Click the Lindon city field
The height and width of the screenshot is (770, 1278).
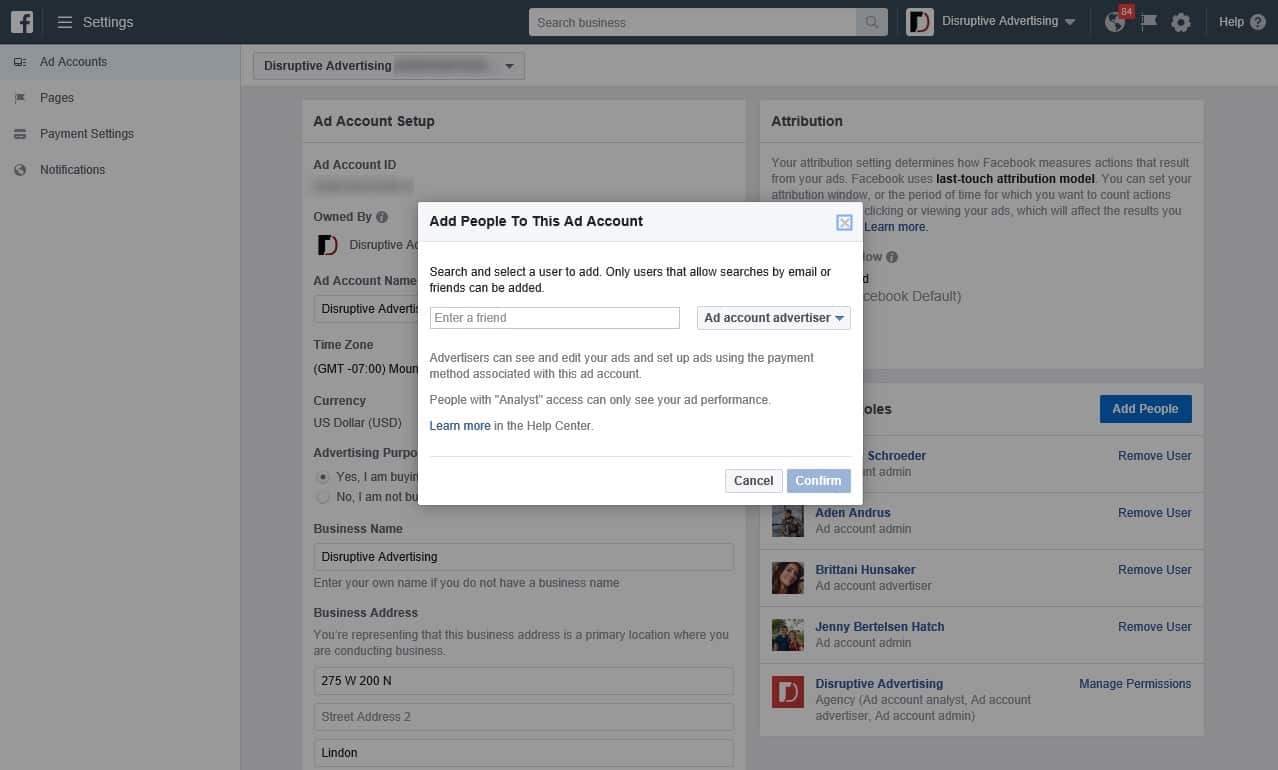pos(524,753)
